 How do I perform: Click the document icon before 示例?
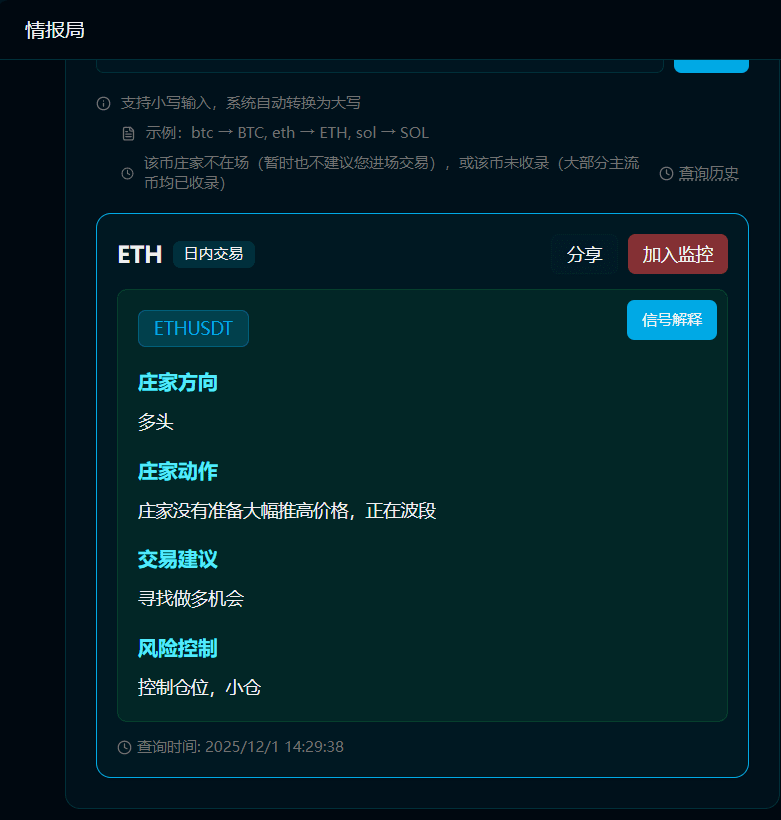(128, 134)
